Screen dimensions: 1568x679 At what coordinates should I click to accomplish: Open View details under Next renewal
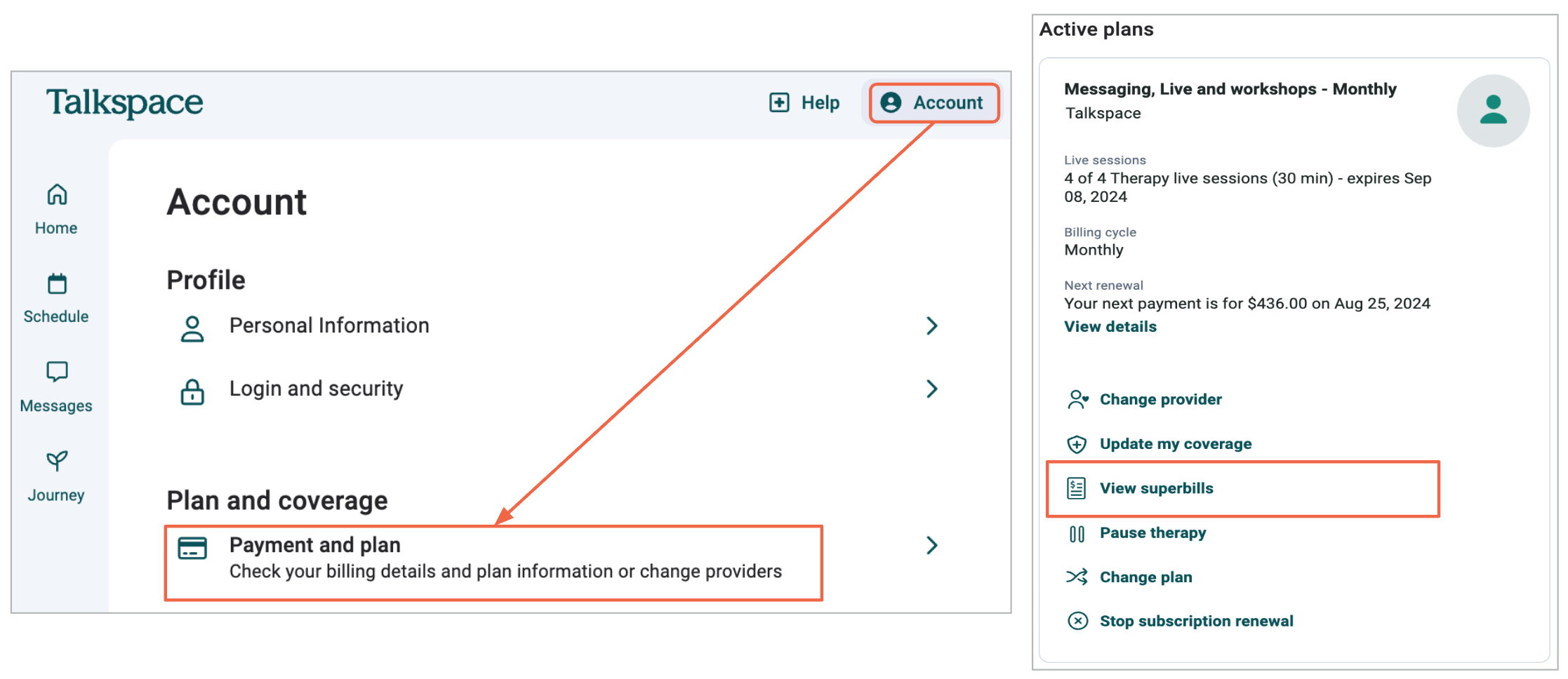[1110, 327]
